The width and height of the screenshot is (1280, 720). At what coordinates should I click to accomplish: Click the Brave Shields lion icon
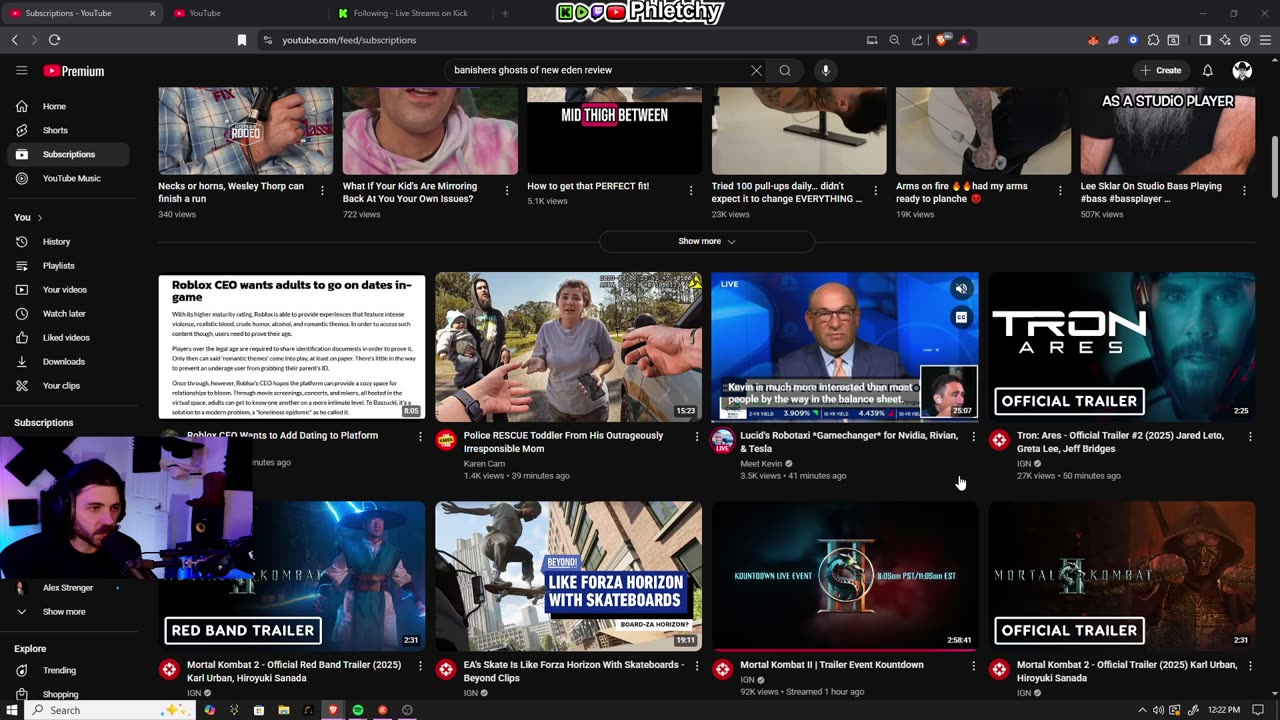click(941, 40)
